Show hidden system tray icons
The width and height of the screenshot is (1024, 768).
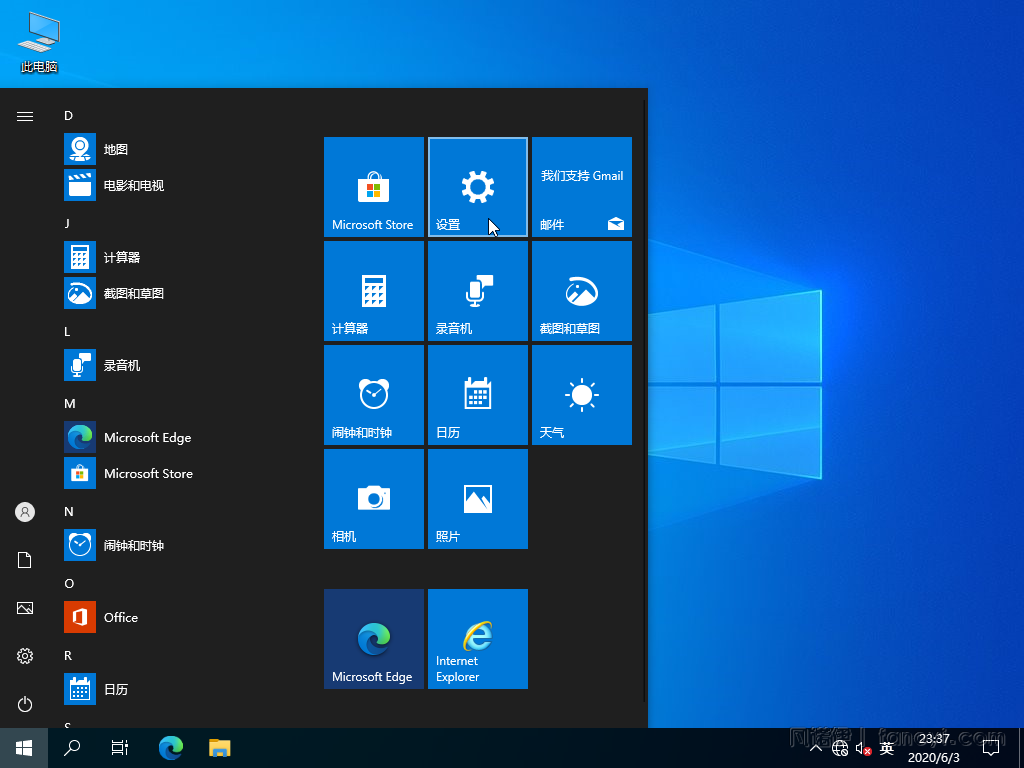point(816,748)
